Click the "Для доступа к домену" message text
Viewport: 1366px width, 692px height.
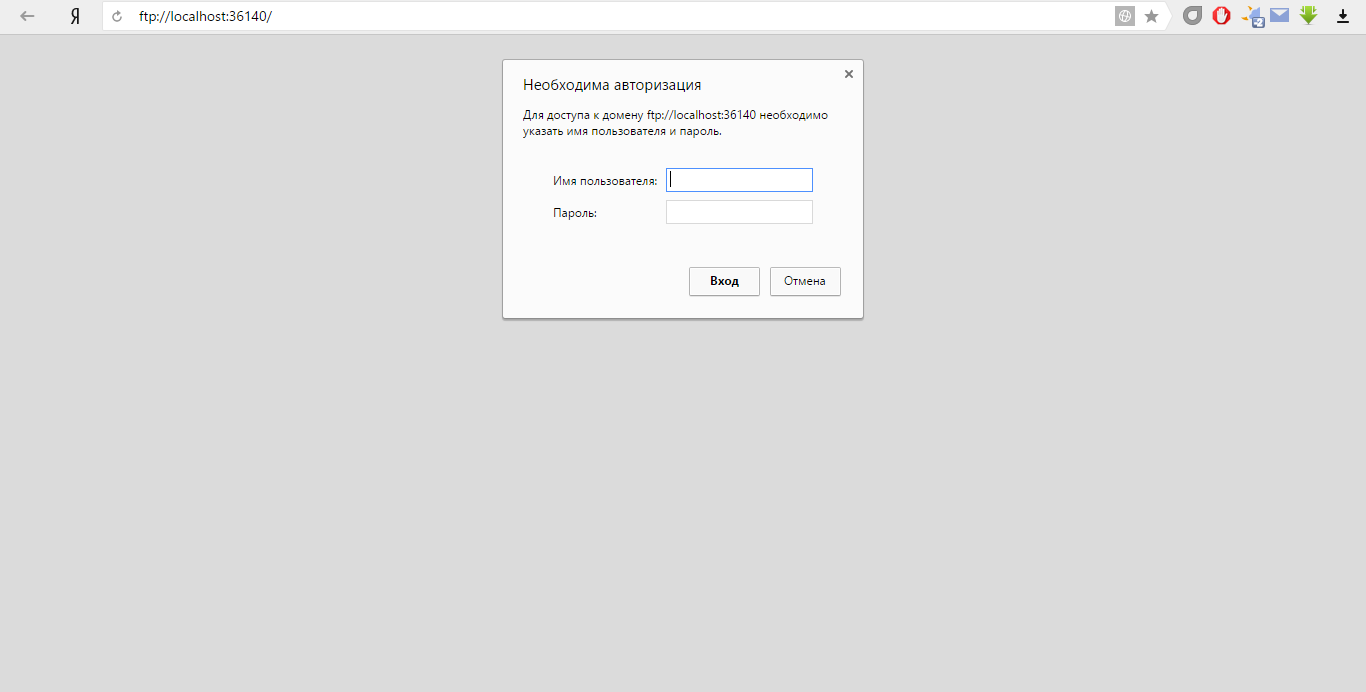click(675, 123)
